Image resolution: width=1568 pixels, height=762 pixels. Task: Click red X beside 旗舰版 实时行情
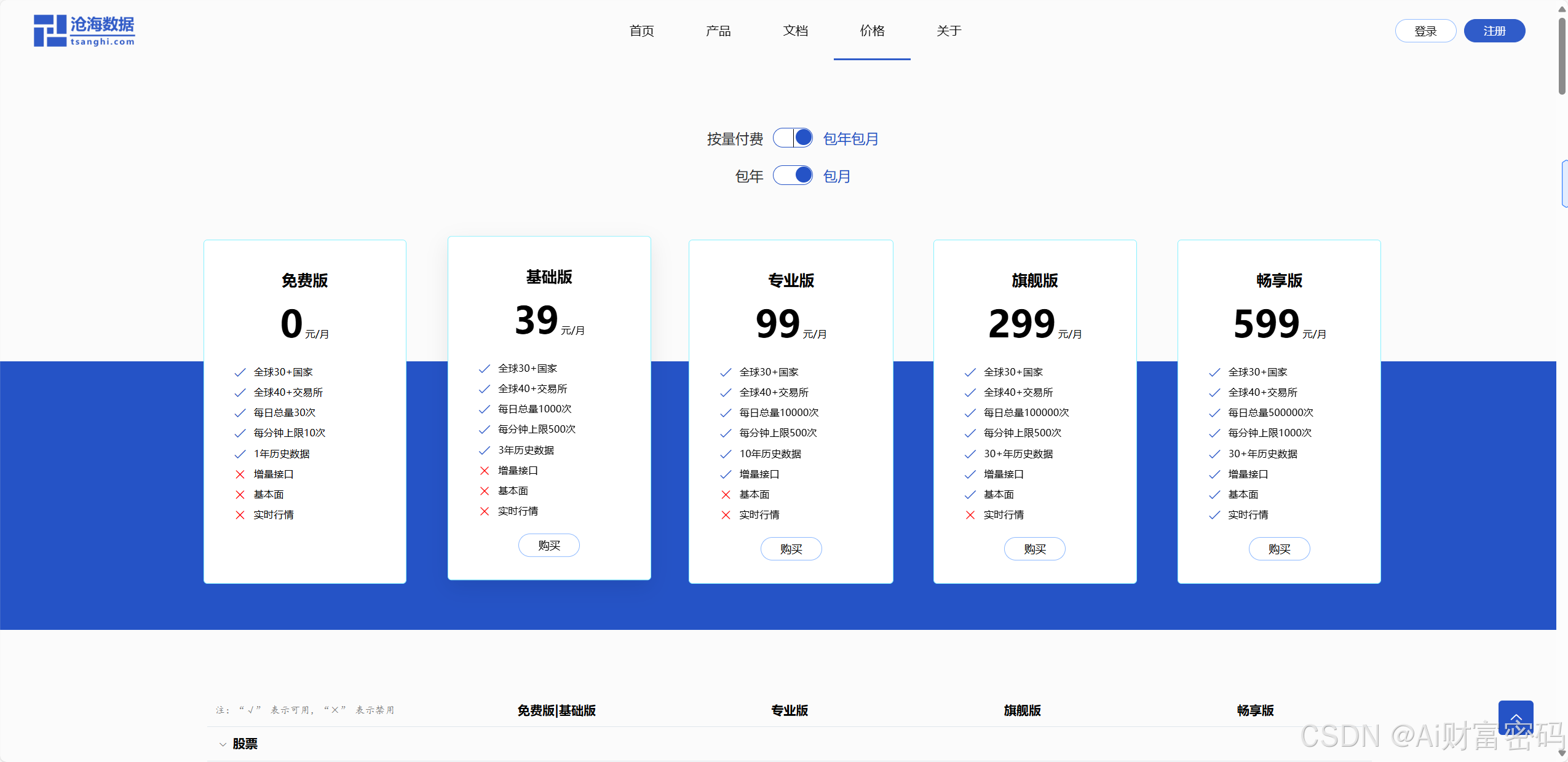pyautogui.click(x=970, y=515)
